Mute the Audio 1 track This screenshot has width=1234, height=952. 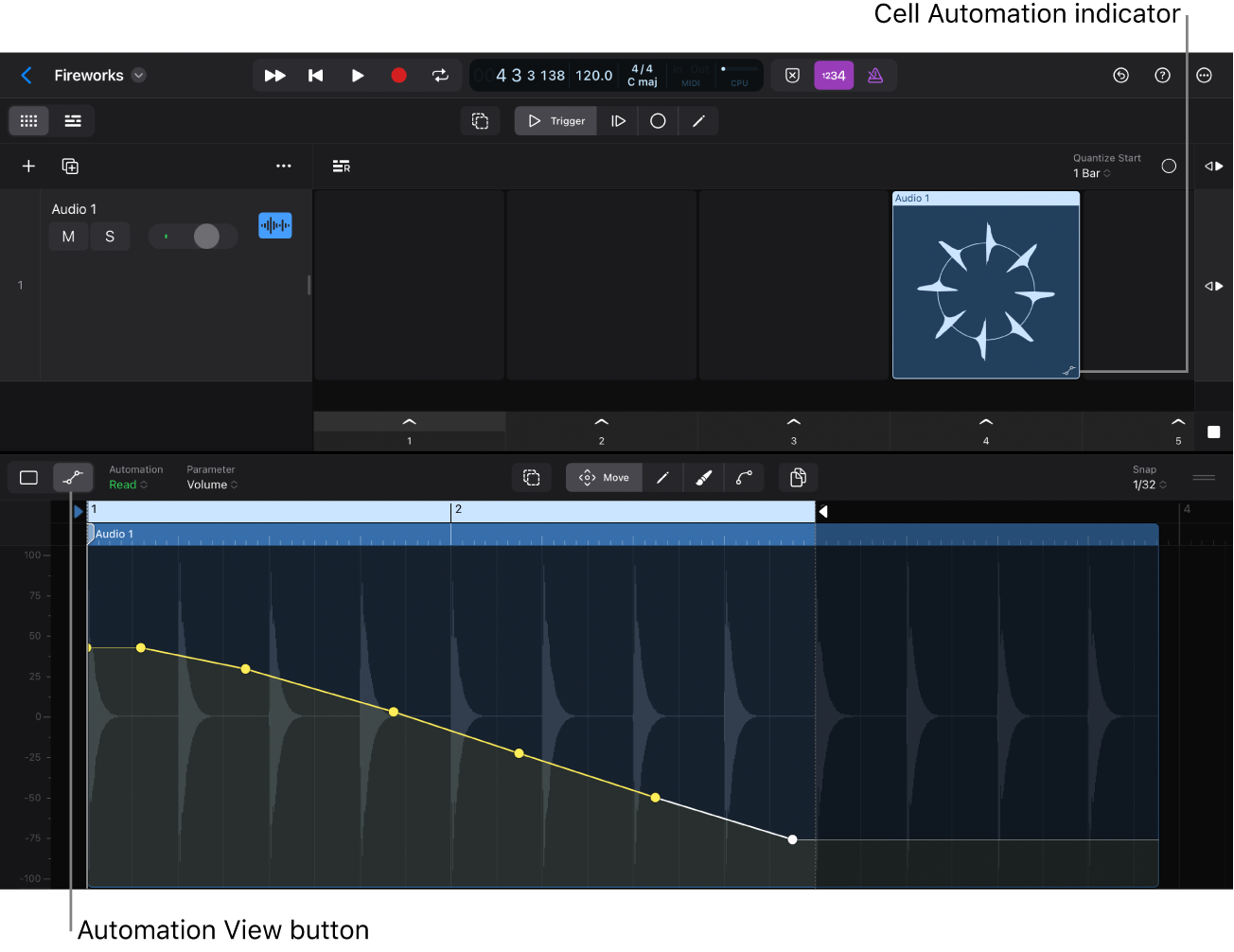[x=68, y=237]
